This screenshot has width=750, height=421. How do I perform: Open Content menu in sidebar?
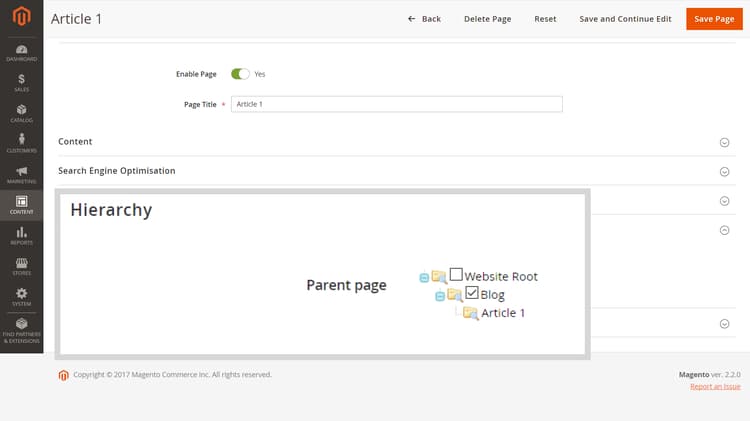[x=22, y=205]
